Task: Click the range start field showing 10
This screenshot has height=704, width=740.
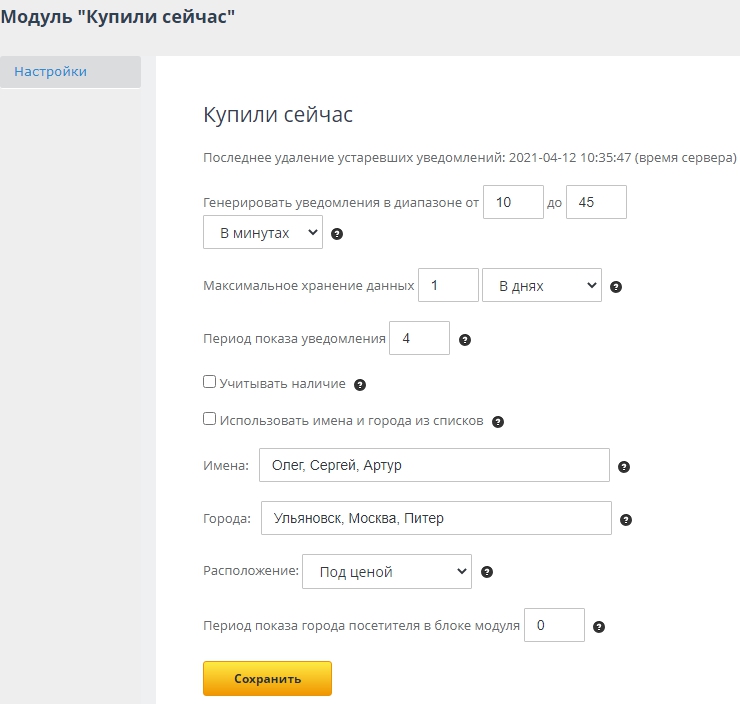Action: click(513, 202)
